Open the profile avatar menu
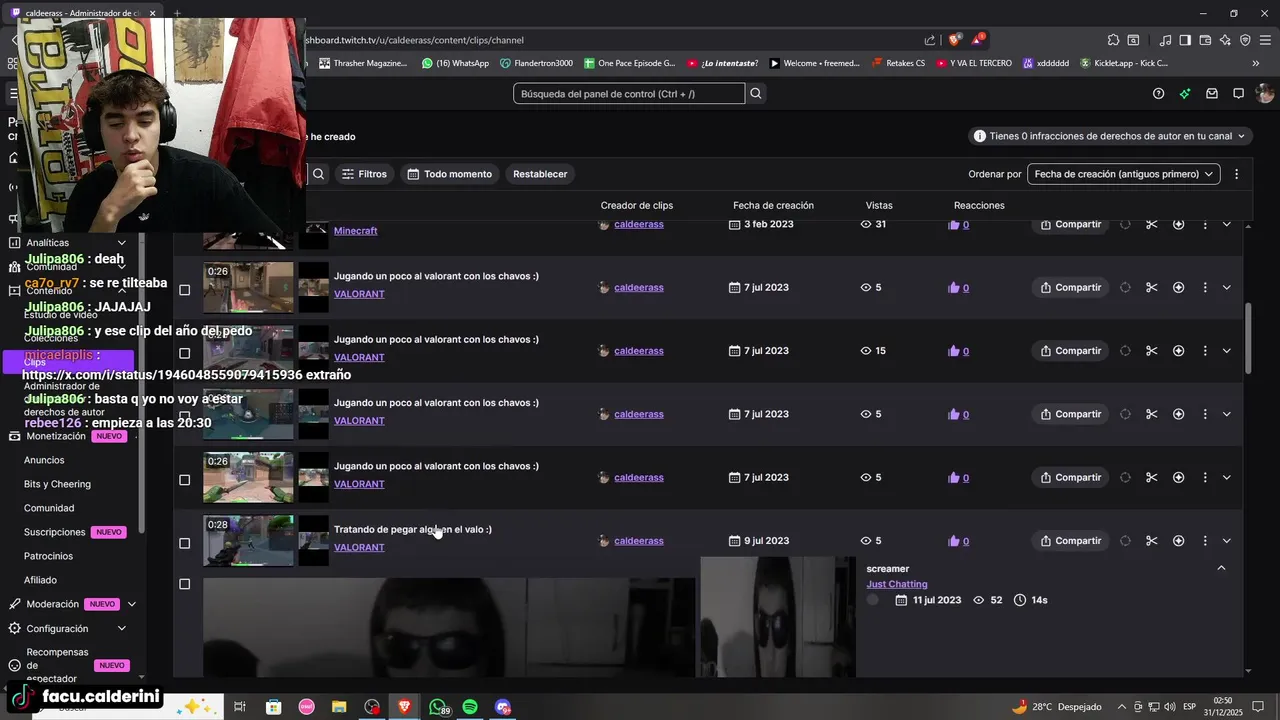This screenshot has width=1280, height=720. coord(1265,93)
